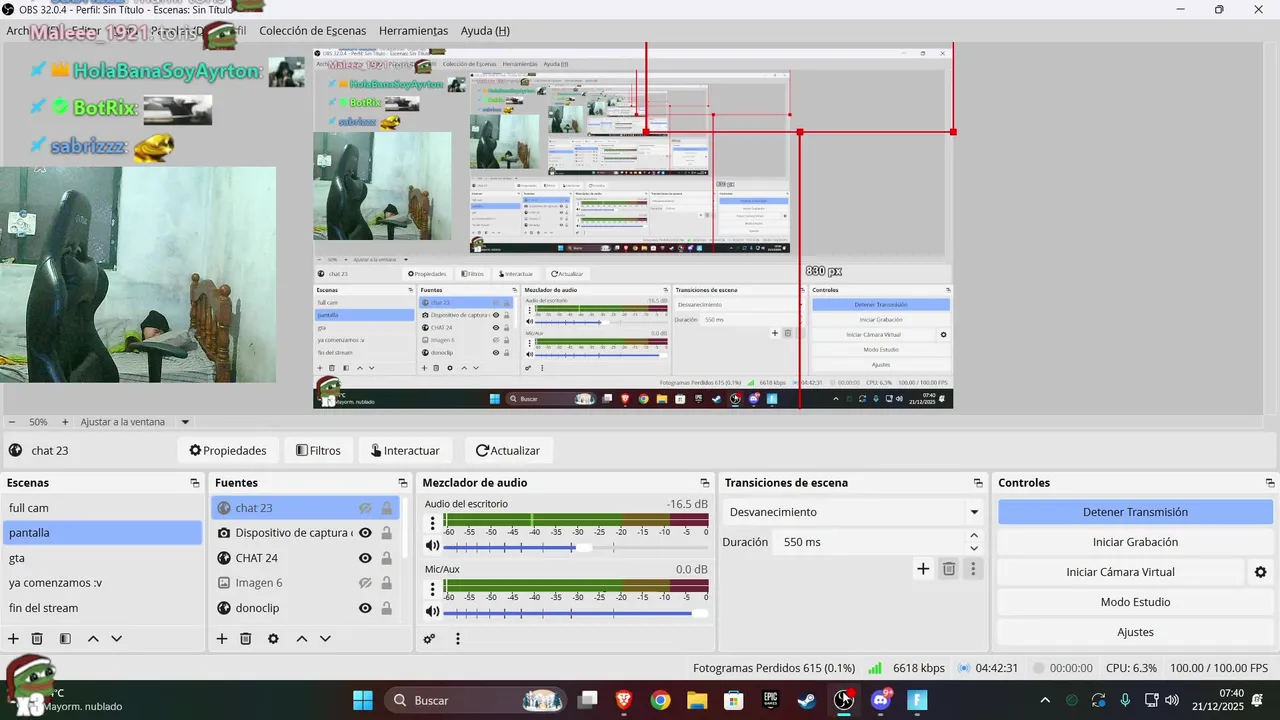Click Detener Transmisión button
The image size is (1280, 720).
pyautogui.click(x=1135, y=512)
